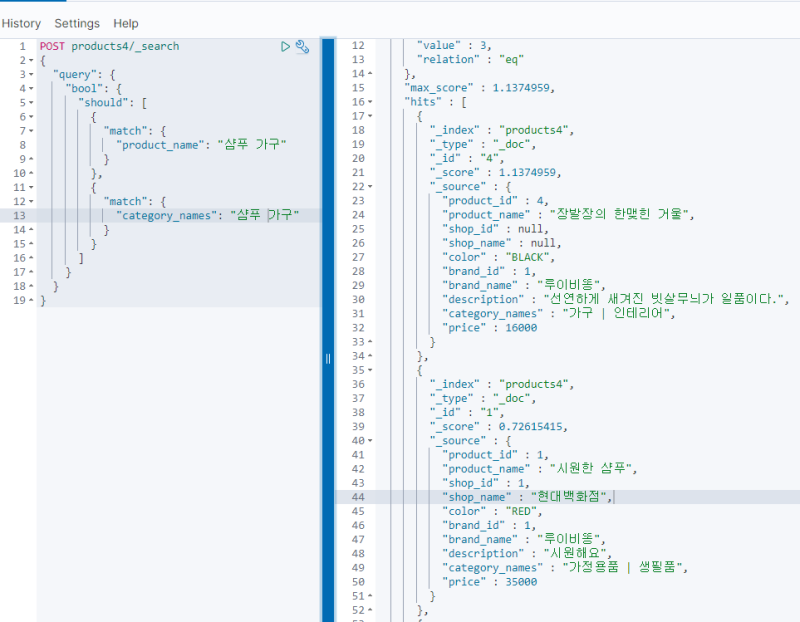The height and width of the screenshot is (622, 800).
Task: Click brand_name "루이비똥" on response line 47
Action: pyautogui.click(x=568, y=539)
